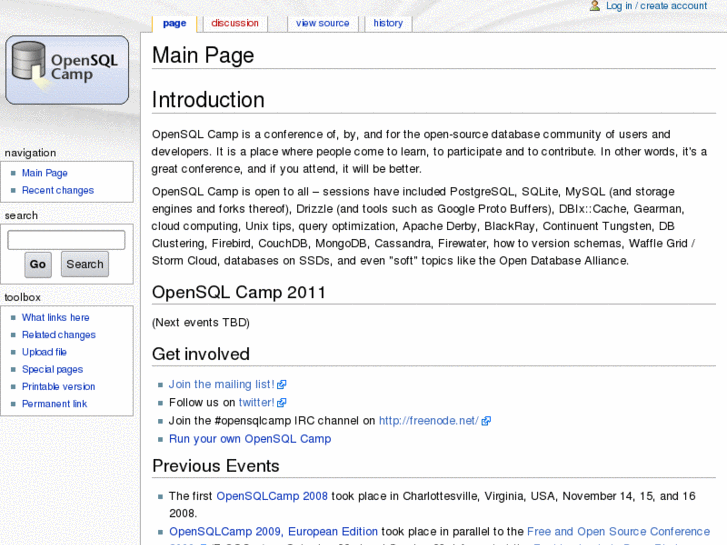Click the OpenSQL Camp 2011 heading

coord(239,293)
